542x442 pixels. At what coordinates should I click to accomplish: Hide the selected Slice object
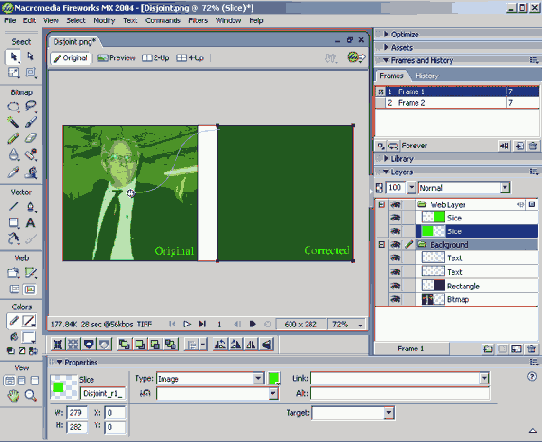point(395,231)
